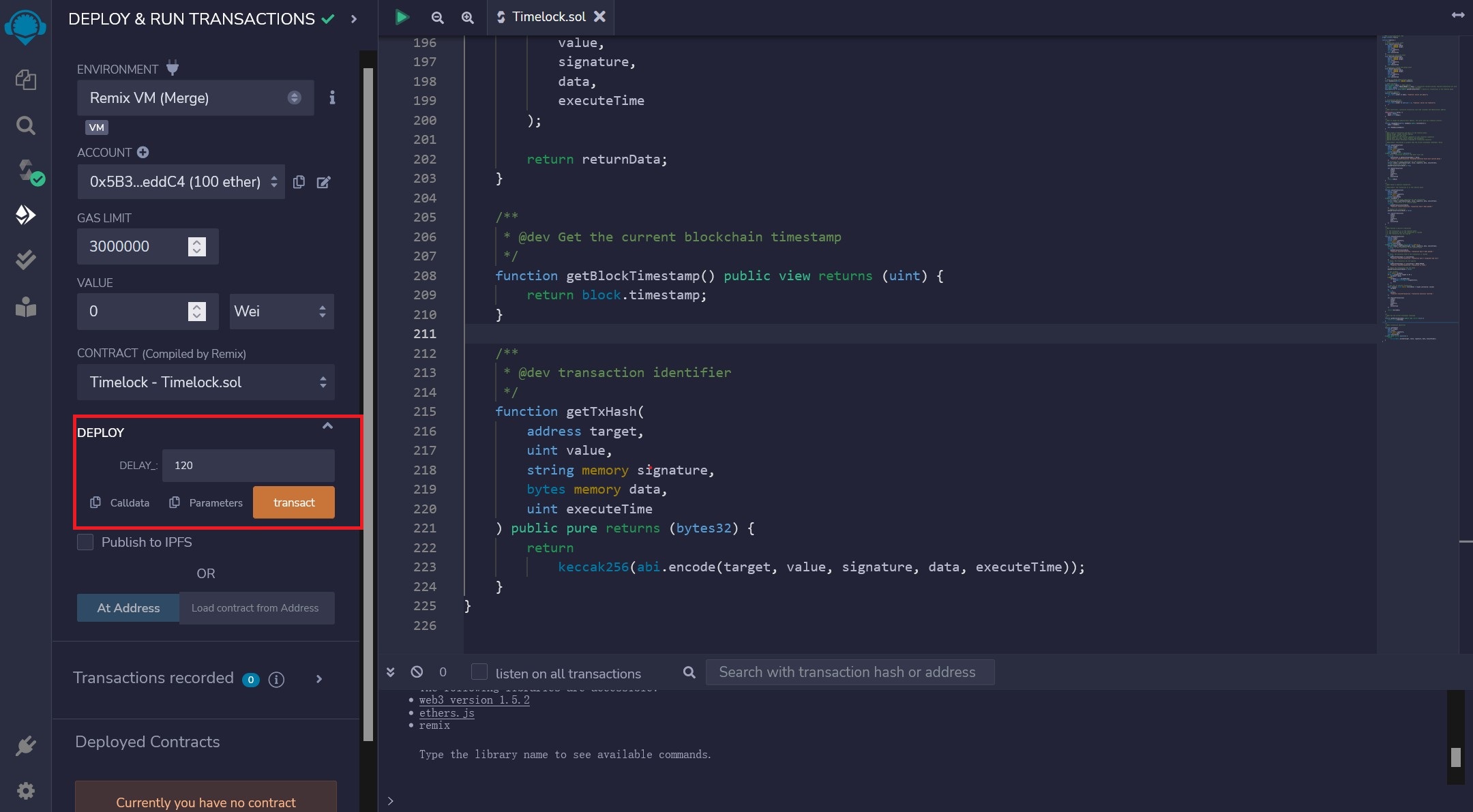The height and width of the screenshot is (812, 1473).
Task: Open Transactions recorded info icon
Action: pyautogui.click(x=276, y=679)
